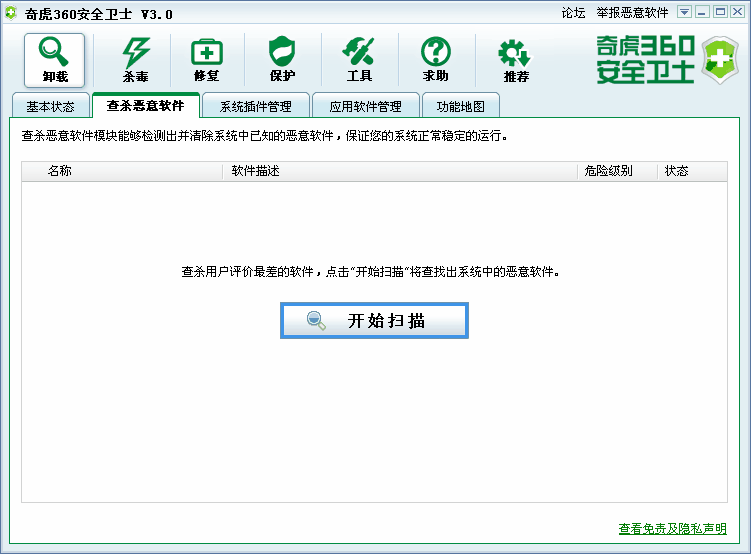This screenshot has width=751, height=554.
Task: Close the 360安全卫士 window
Action: point(738,12)
